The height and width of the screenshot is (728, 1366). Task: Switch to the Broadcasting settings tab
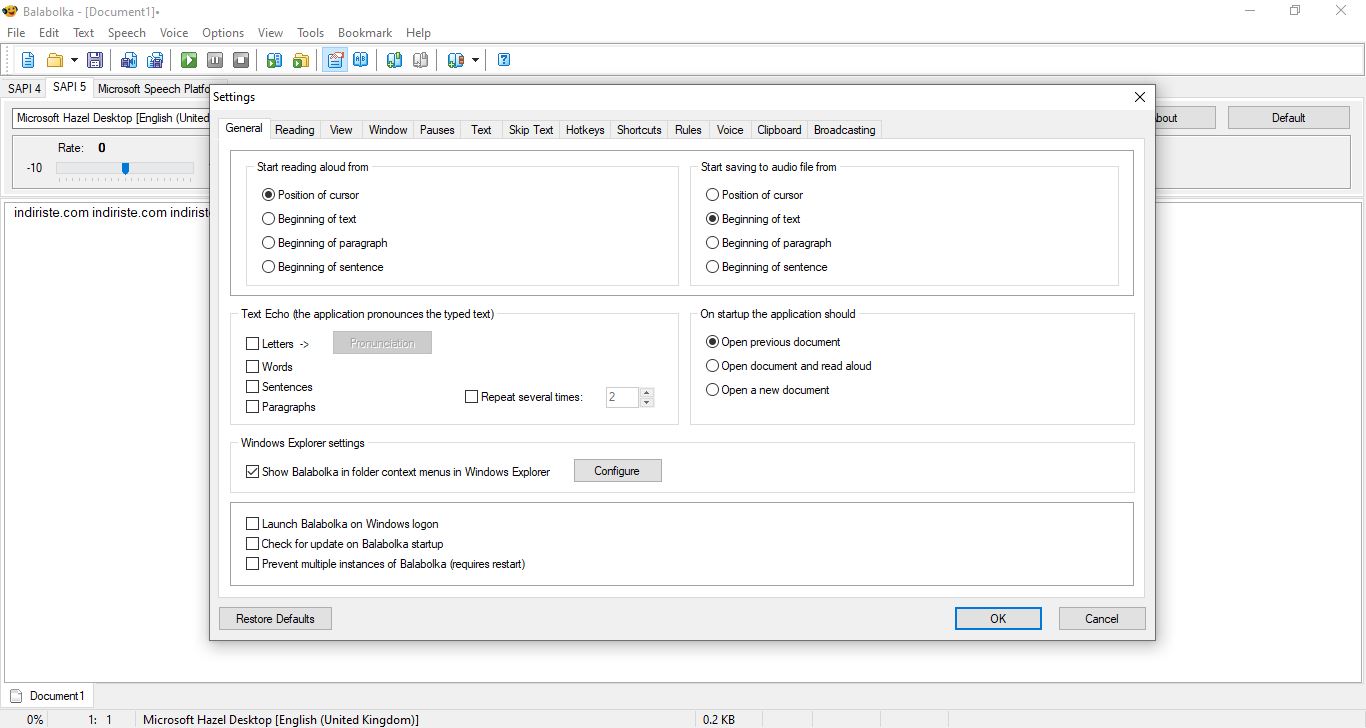click(845, 130)
